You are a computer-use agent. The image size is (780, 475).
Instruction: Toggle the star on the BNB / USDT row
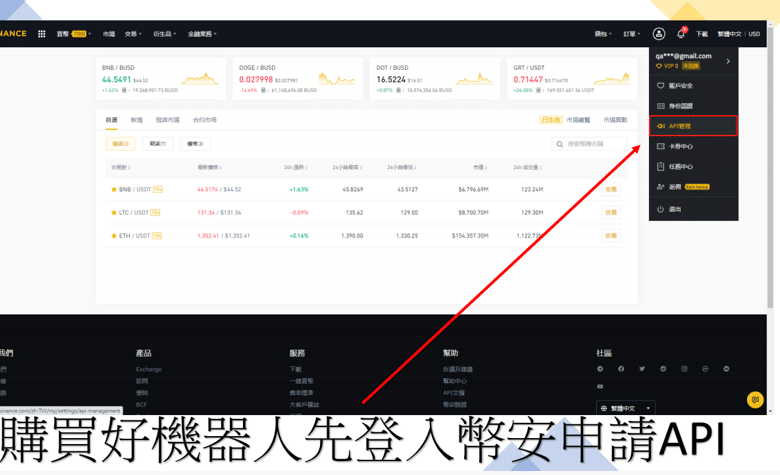[x=113, y=190]
